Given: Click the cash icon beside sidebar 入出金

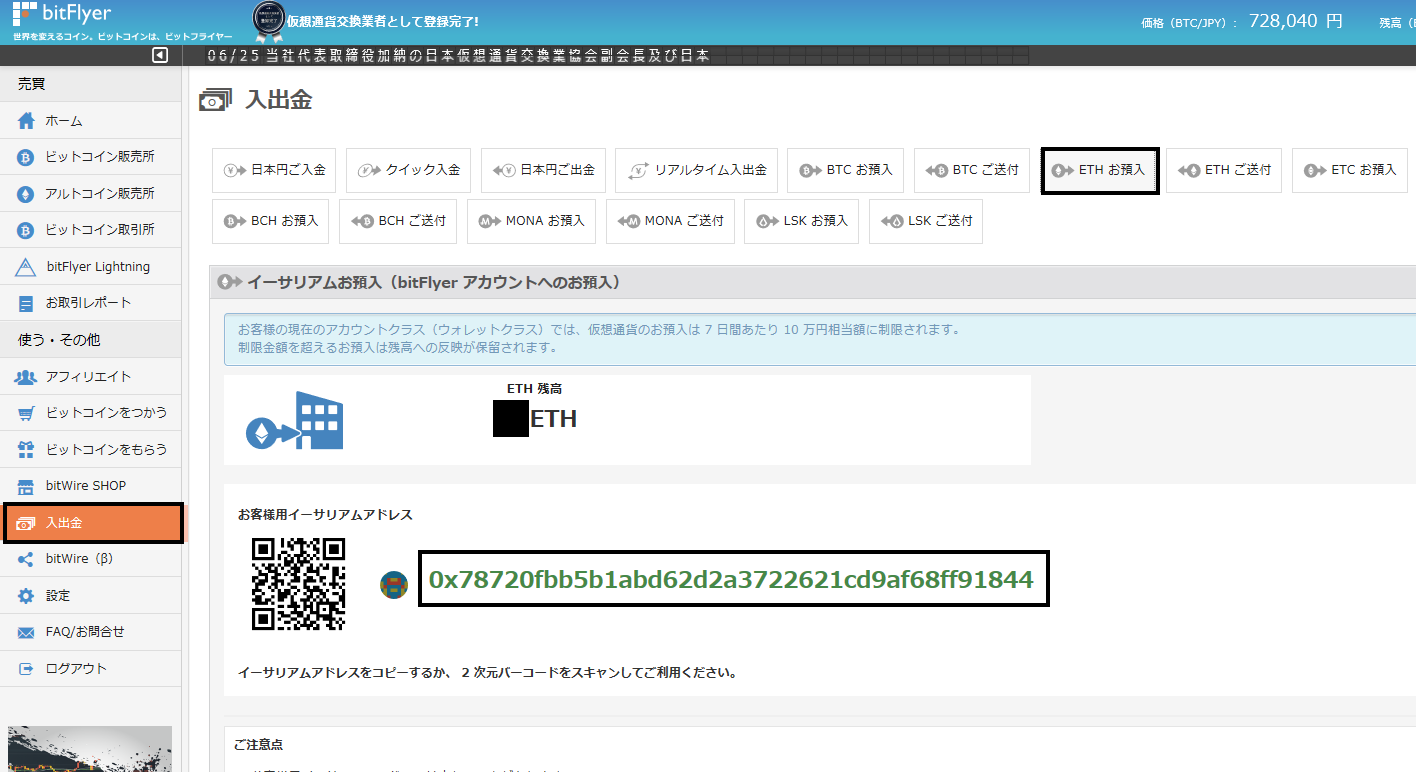Looking at the screenshot, I should (26, 523).
